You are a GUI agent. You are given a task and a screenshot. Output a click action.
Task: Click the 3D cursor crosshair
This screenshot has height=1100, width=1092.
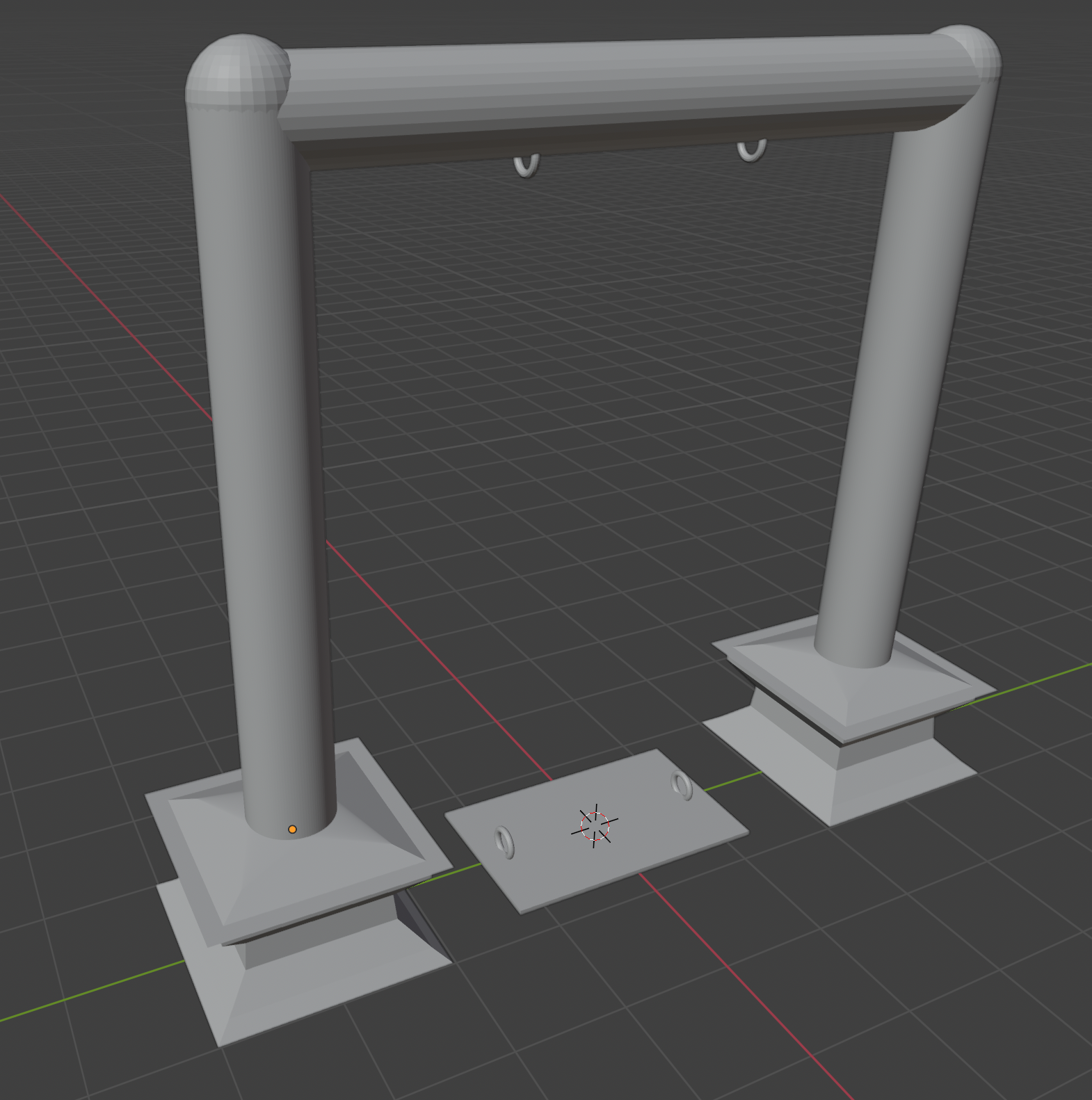[595, 826]
